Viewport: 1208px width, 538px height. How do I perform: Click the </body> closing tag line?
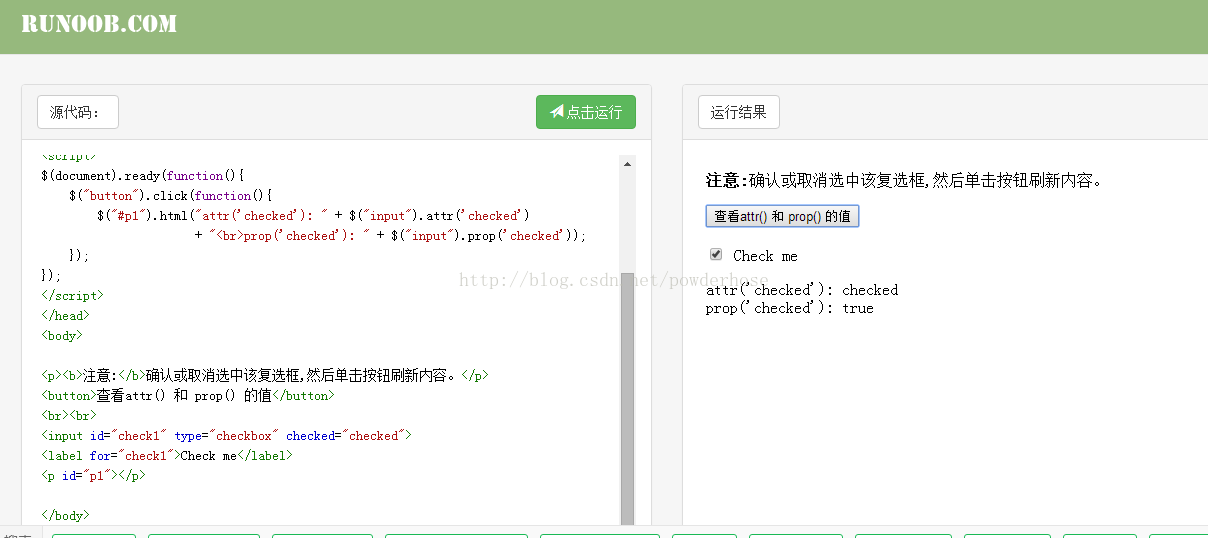(x=65, y=515)
